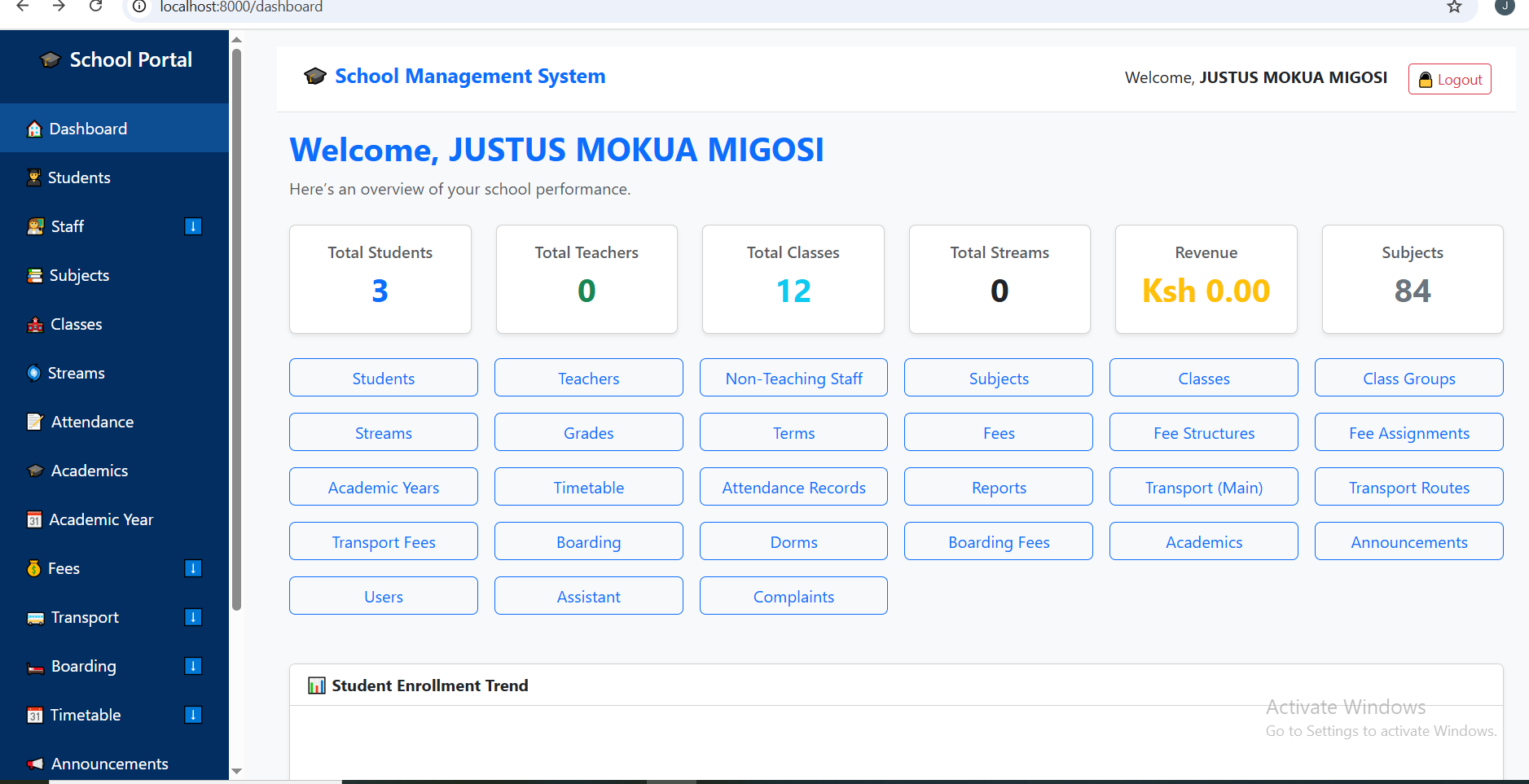The height and width of the screenshot is (784, 1529).
Task: Click the calendar icon beside Academic Year
Action: point(34,520)
